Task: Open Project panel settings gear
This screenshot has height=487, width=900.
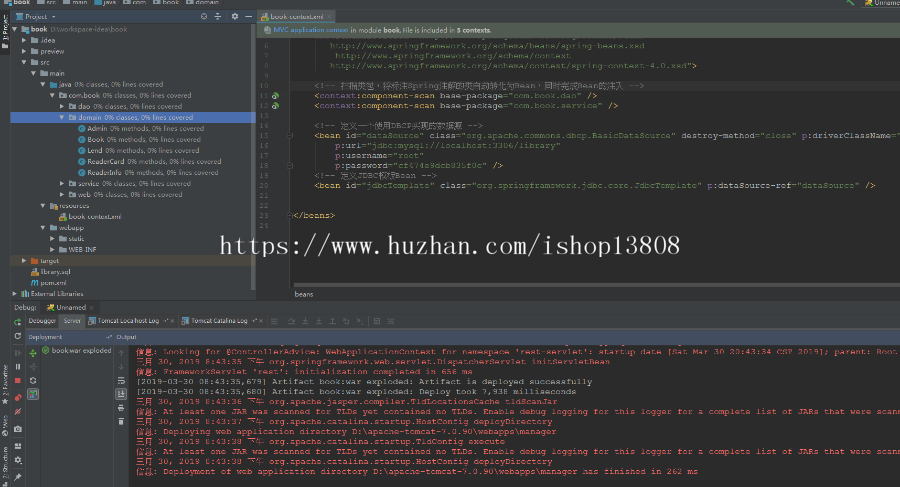Action: 235,17
